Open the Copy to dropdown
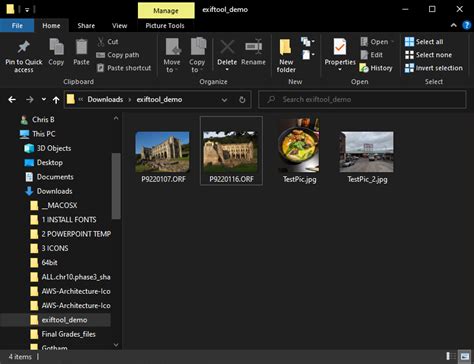474x364 pixels. 197,55
